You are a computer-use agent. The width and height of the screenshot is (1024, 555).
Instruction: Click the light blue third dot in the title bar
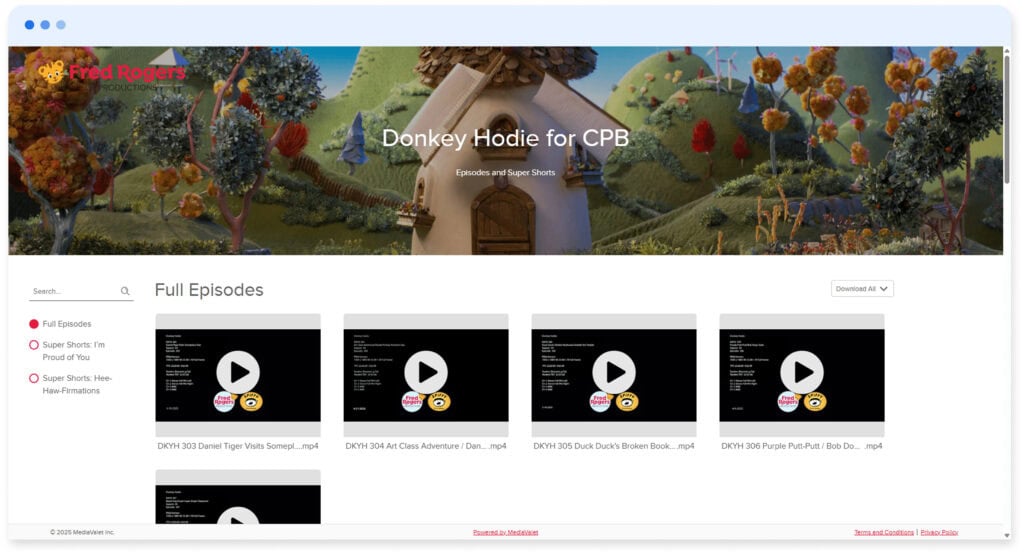[61, 25]
